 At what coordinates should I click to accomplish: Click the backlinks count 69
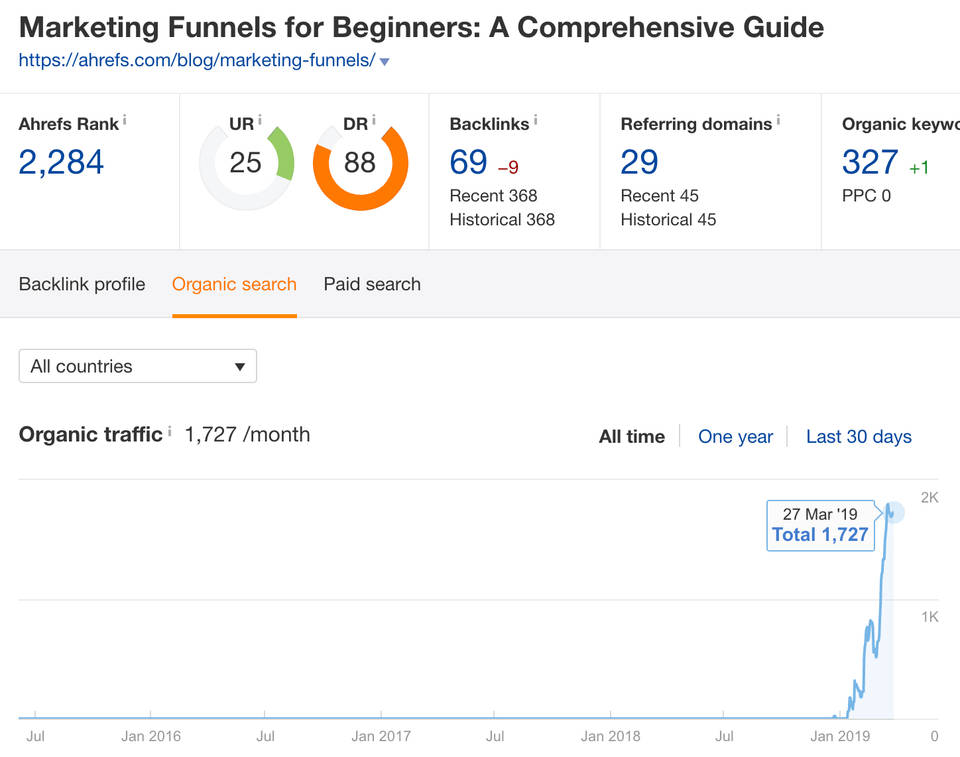coord(469,162)
